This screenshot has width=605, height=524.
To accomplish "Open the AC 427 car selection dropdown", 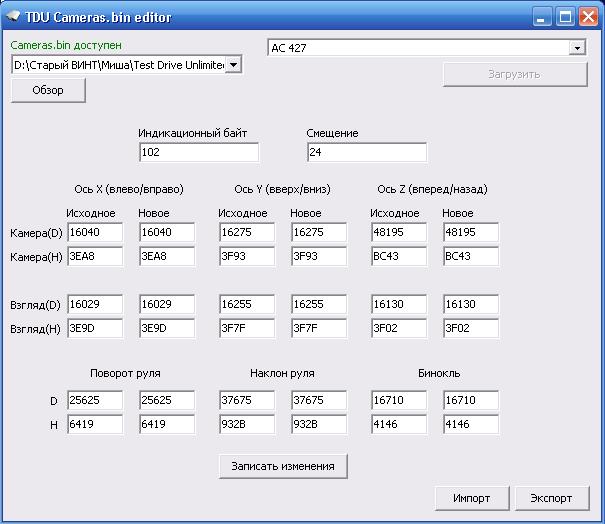I will (578, 48).
